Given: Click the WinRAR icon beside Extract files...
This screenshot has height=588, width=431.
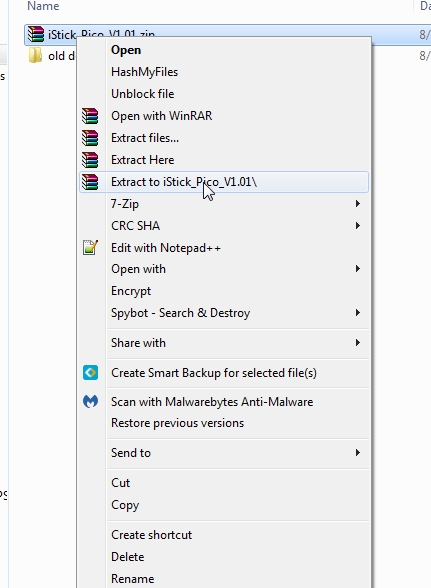Looking at the screenshot, I should click(90, 138).
